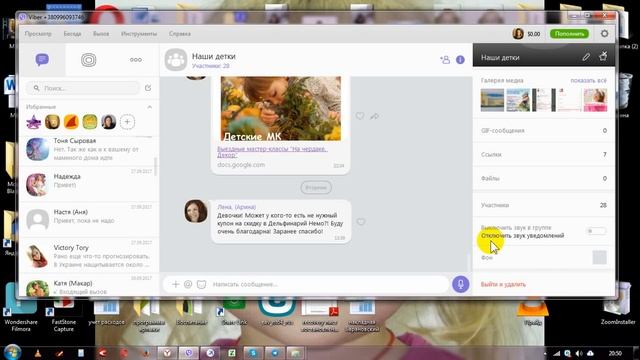Open the Выездные мастер-классы hyperlink
640x360 pixels.
[272, 152]
